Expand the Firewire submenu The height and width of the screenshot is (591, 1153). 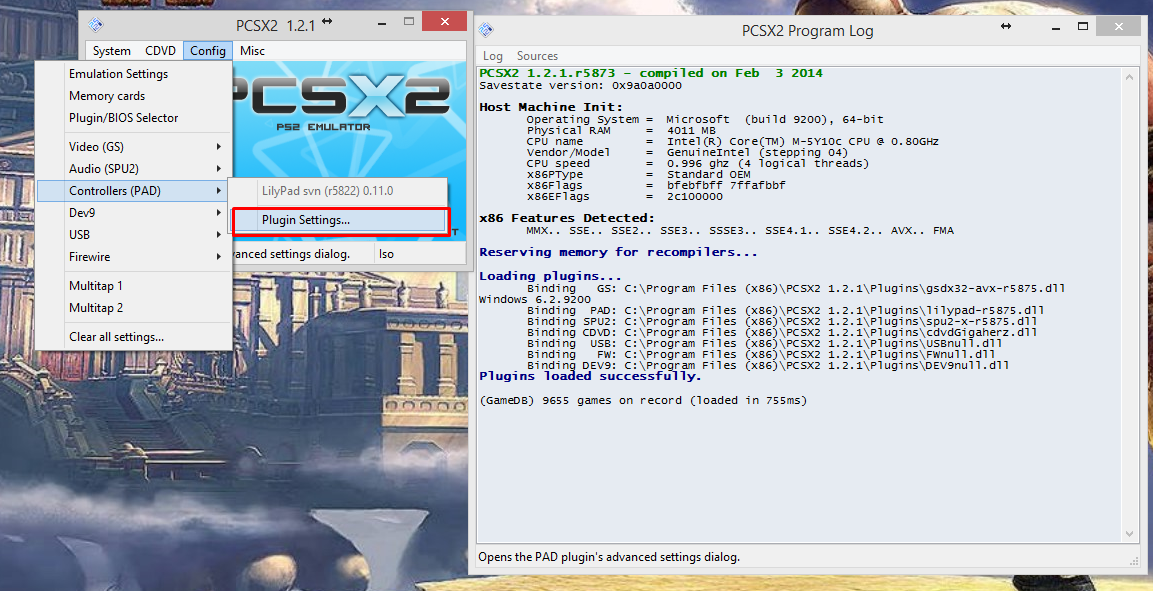134,257
